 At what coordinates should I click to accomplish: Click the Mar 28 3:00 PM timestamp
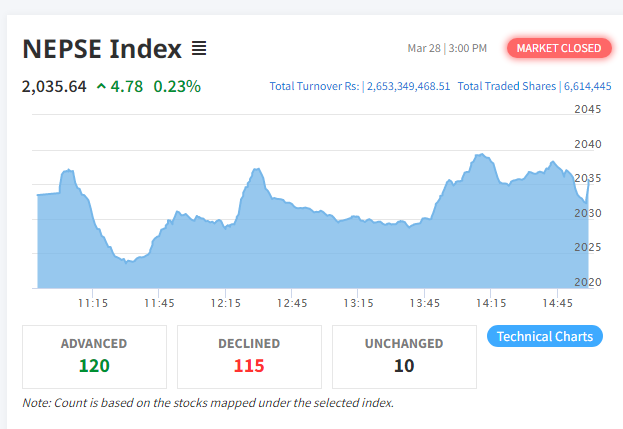tap(447, 48)
